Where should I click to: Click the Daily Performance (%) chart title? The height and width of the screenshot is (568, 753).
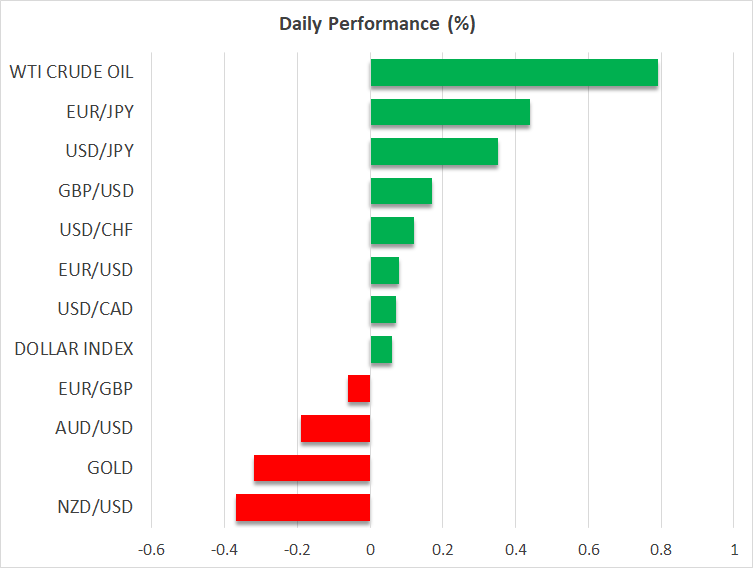click(x=376, y=24)
